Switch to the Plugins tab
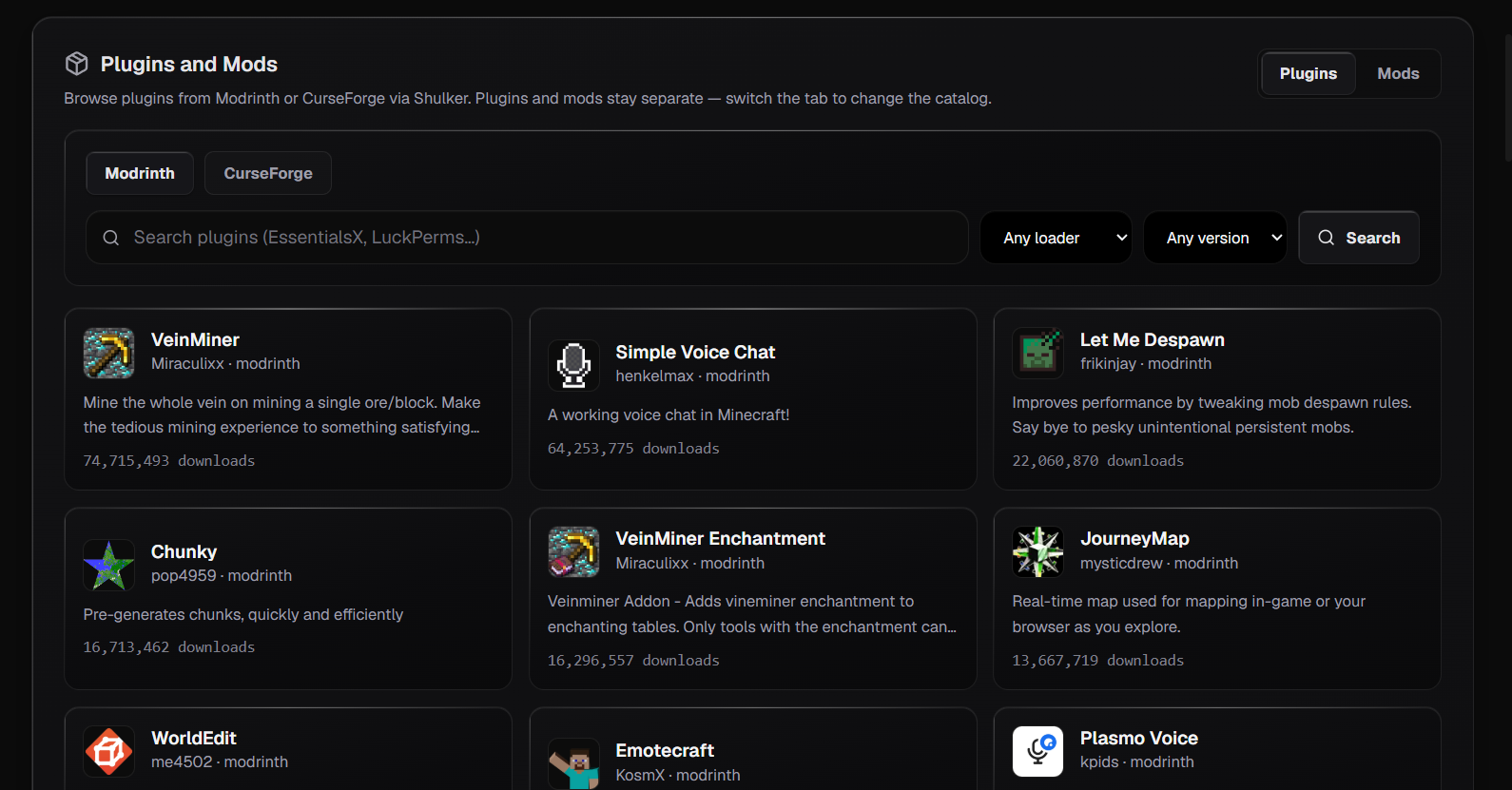The width and height of the screenshot is (1512, 790). [1308, 73]
